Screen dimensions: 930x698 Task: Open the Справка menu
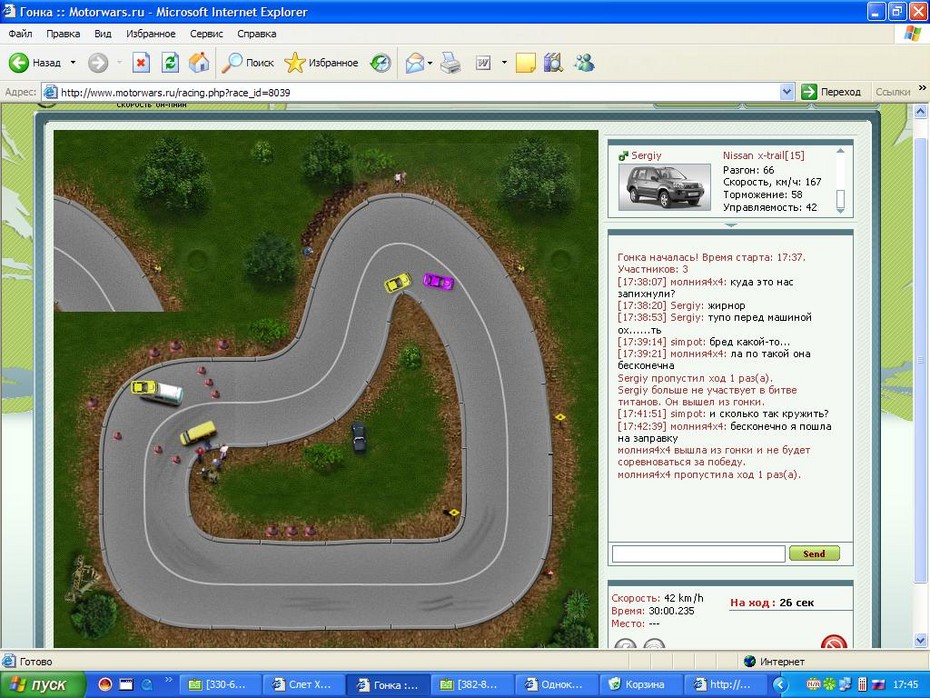click(x=257, y=34)
